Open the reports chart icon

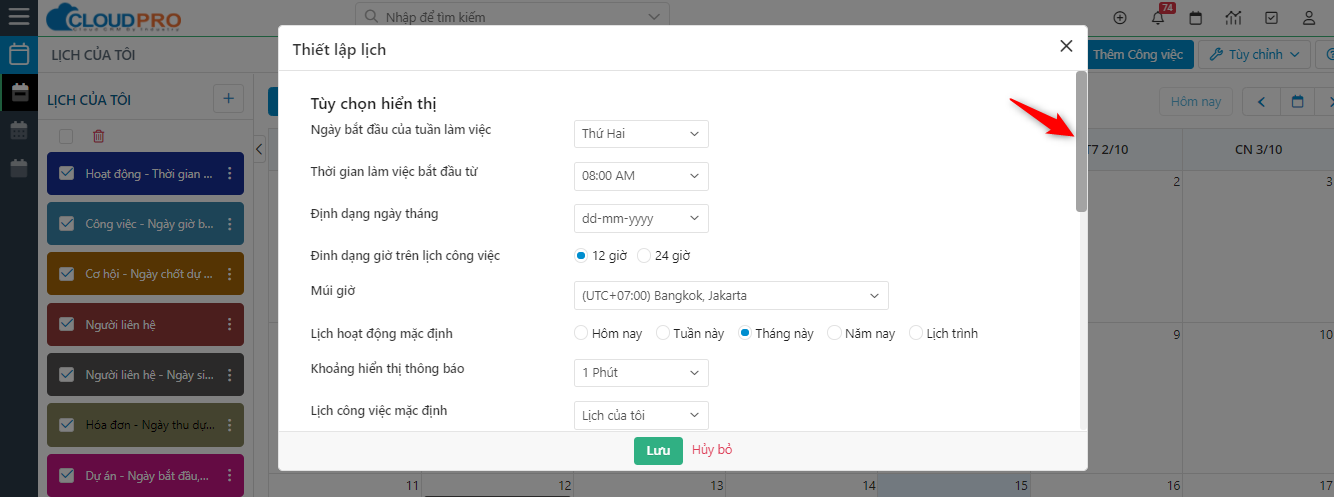point(1233,18)
